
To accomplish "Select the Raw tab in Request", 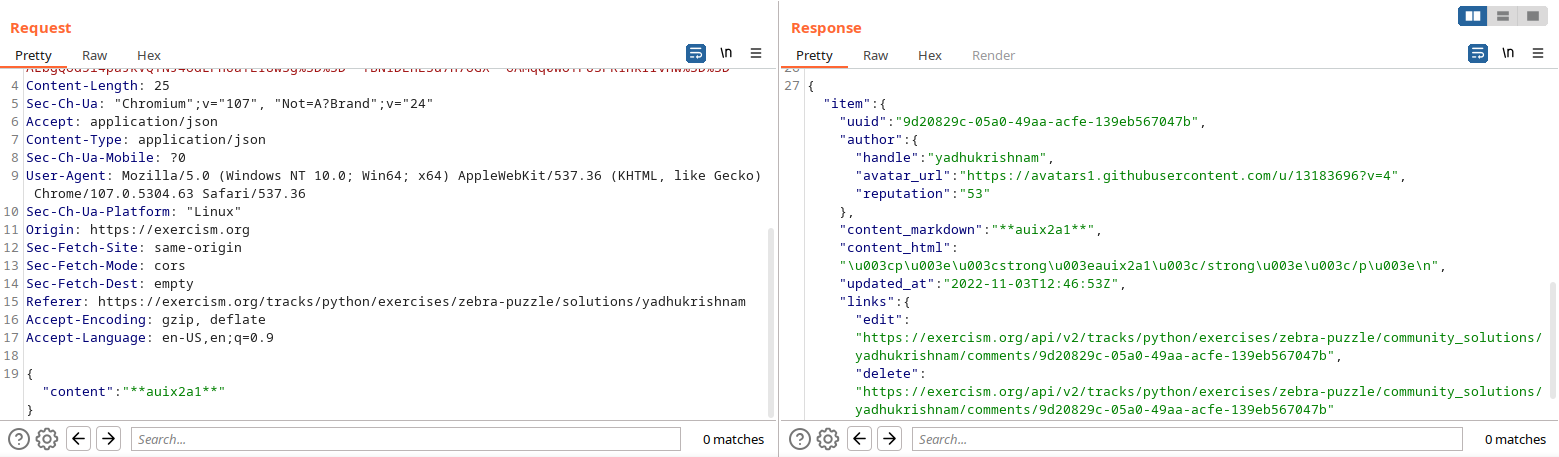I will [95, 55].
